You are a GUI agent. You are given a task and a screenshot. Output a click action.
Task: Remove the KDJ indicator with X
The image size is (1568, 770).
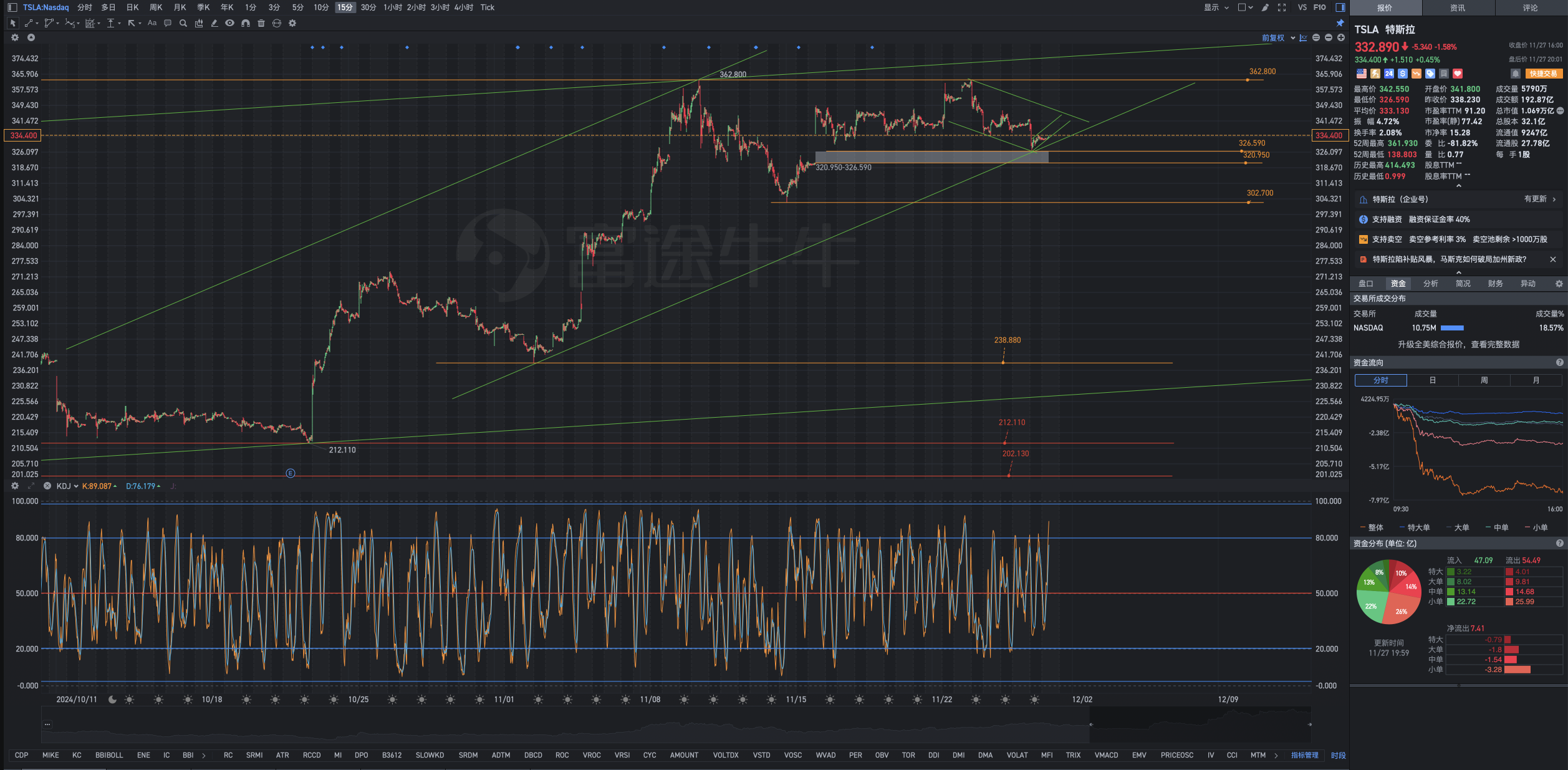click(x=47, y=486)
